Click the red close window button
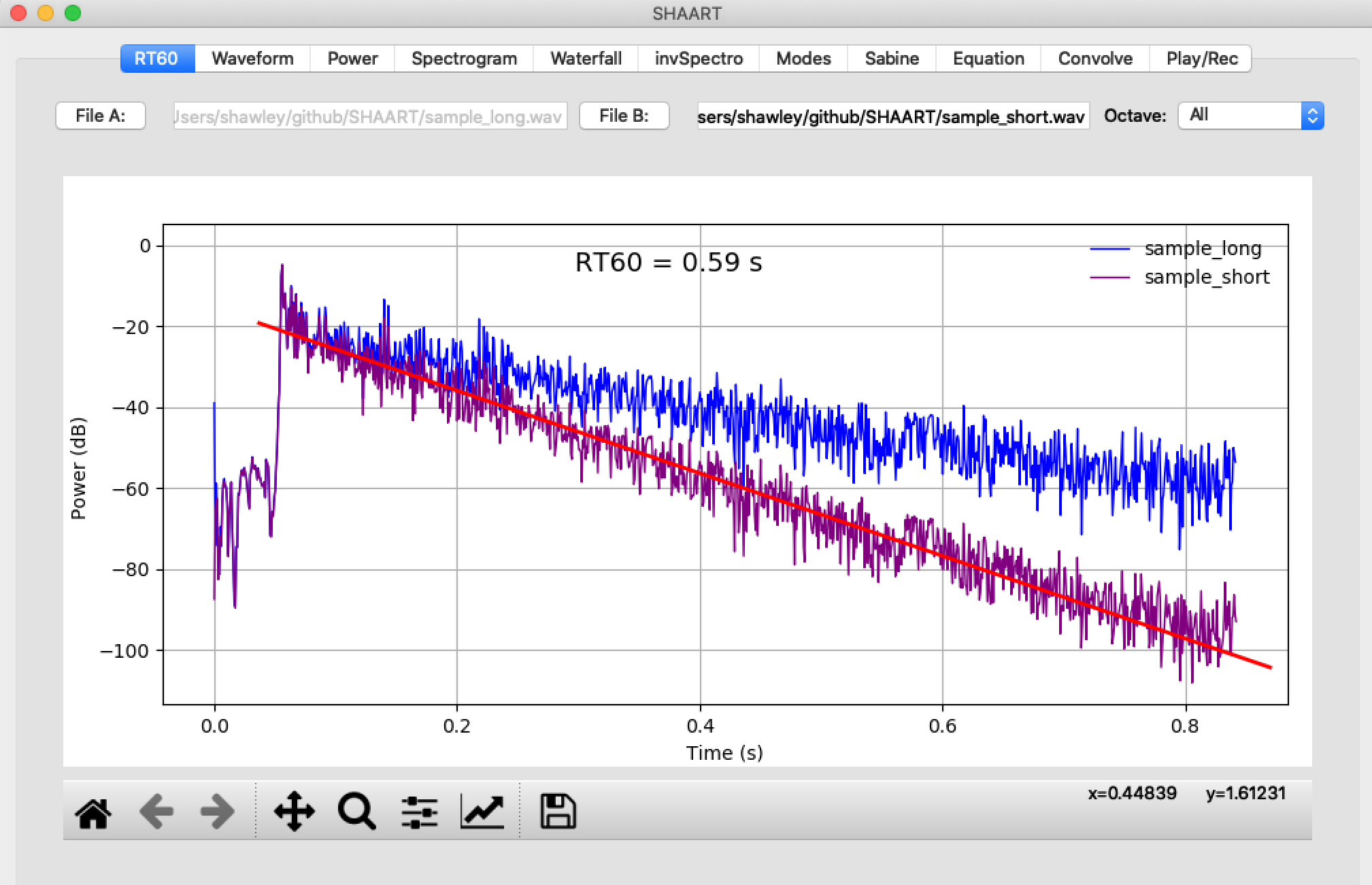The height and width of the screenshot is (885, 1372). point(18,13)
